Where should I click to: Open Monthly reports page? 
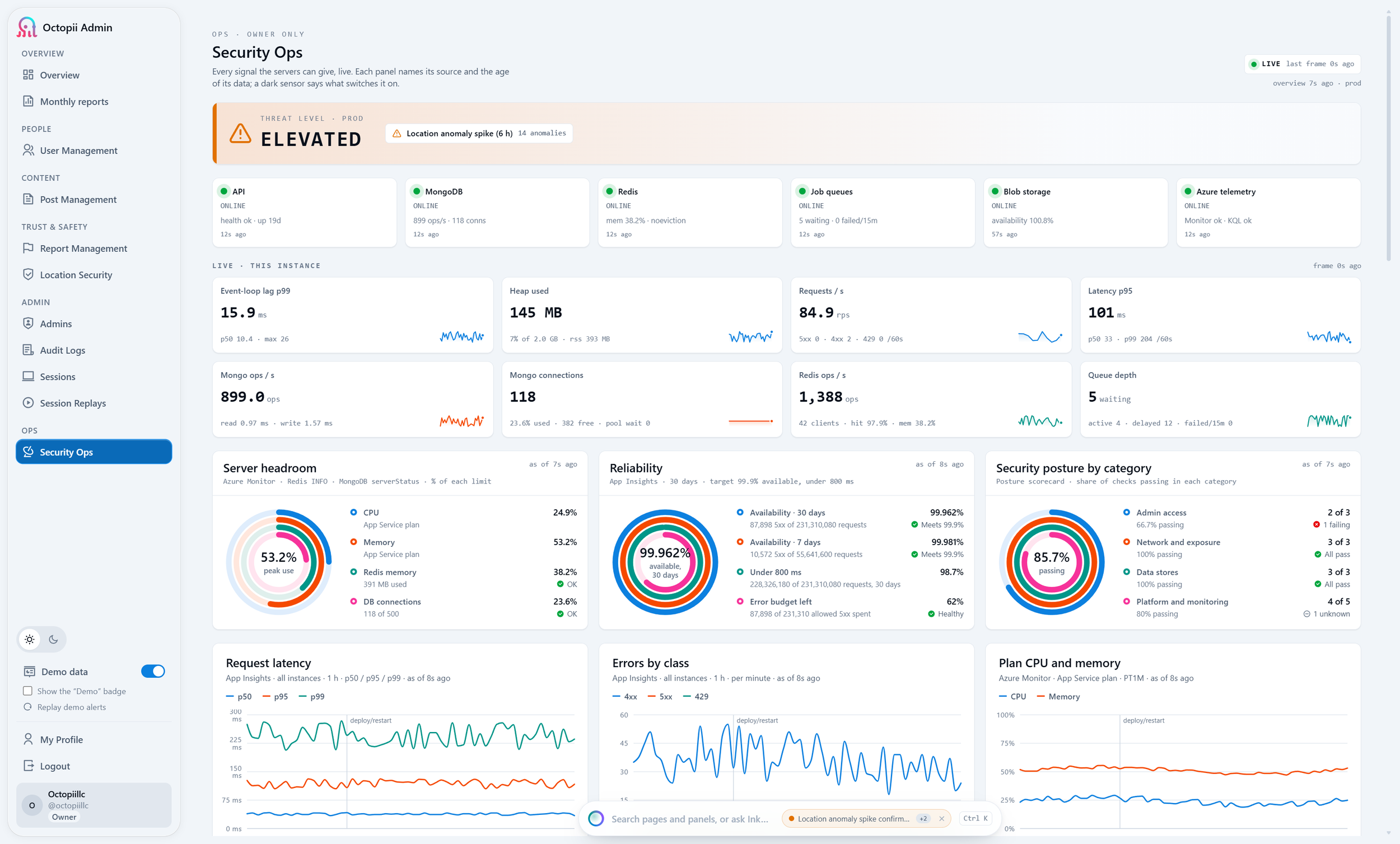click(x=94, y=102)
